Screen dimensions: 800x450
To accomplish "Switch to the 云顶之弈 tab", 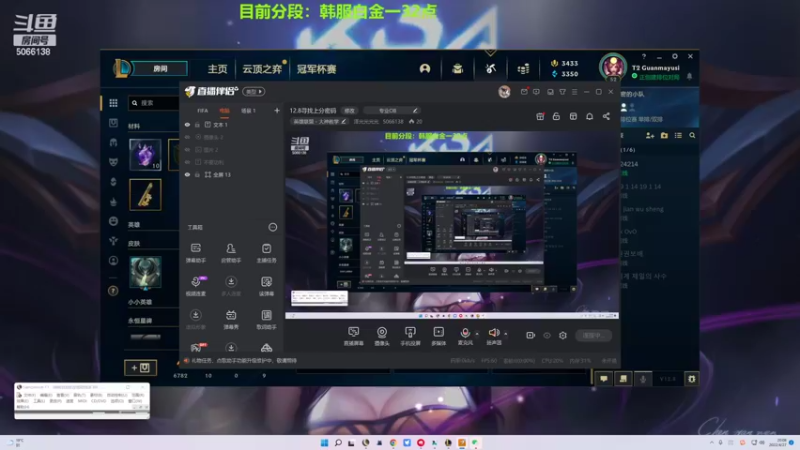I will [x=262, y=69].
